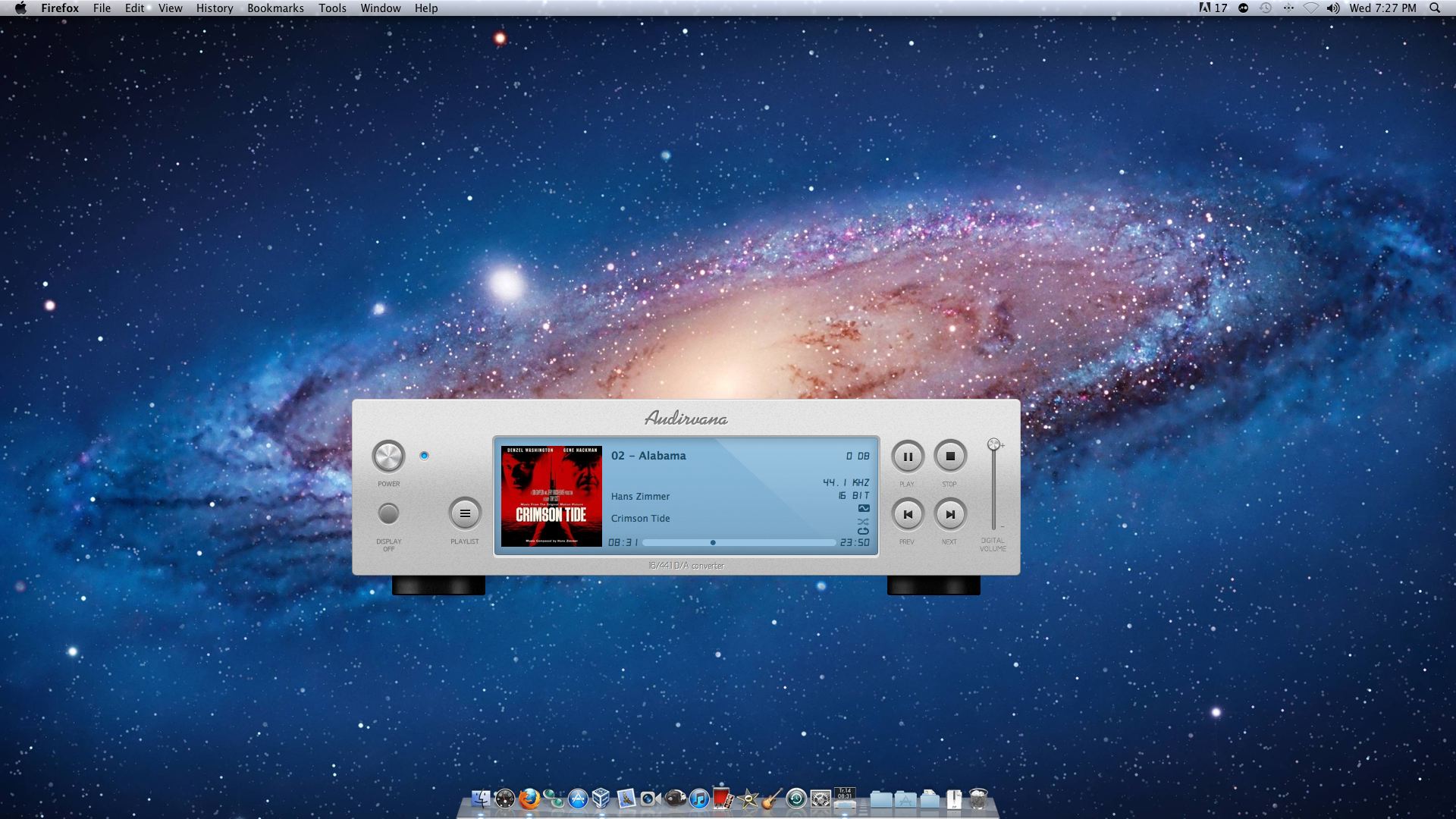Skip to the previous track
The width and height of the screenshot is (1456, 819).
(x=908, y=514)
